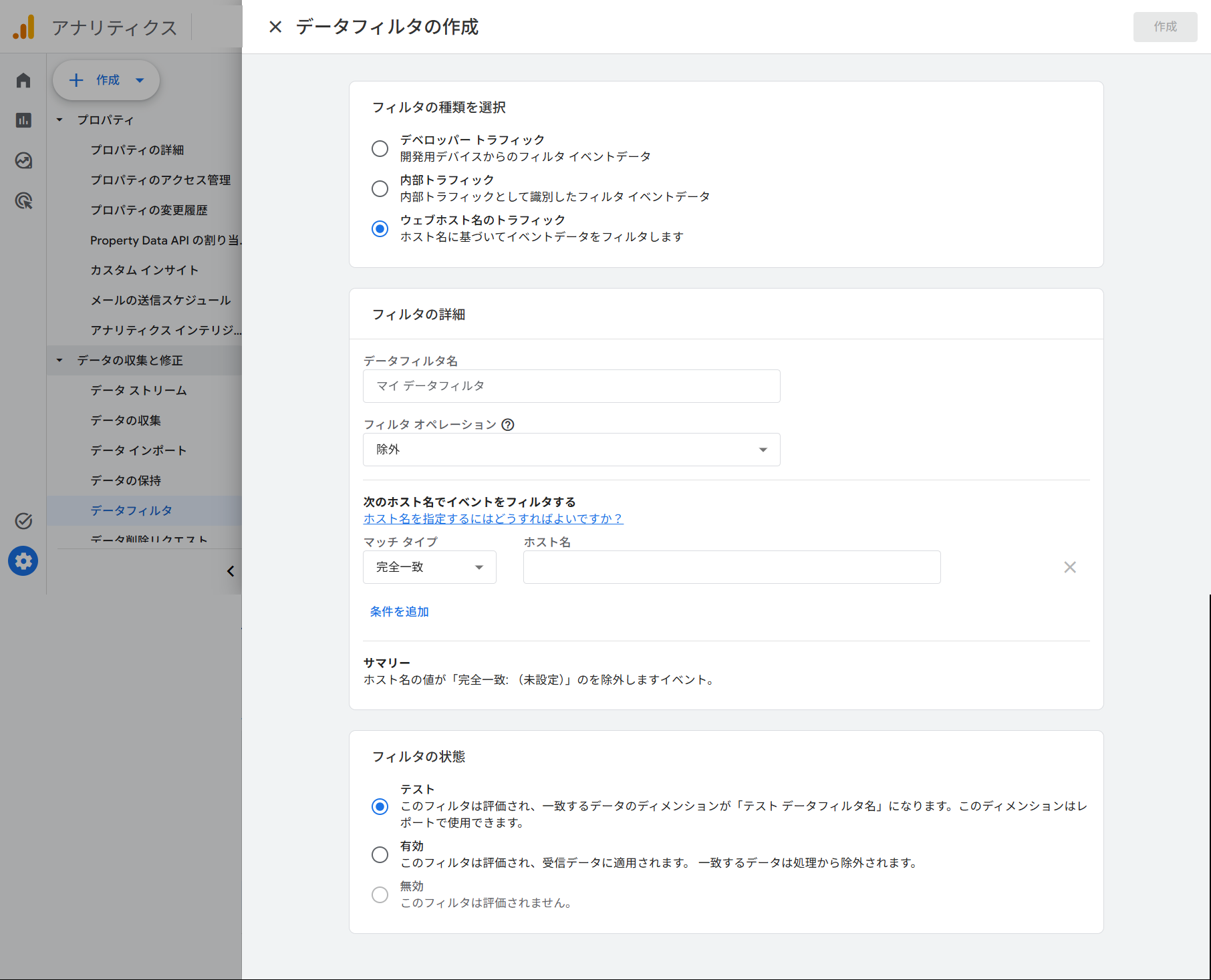Open プロパティのアクセス管理 item
This screenshot has width=1211, height=980.
click(160, 180)
